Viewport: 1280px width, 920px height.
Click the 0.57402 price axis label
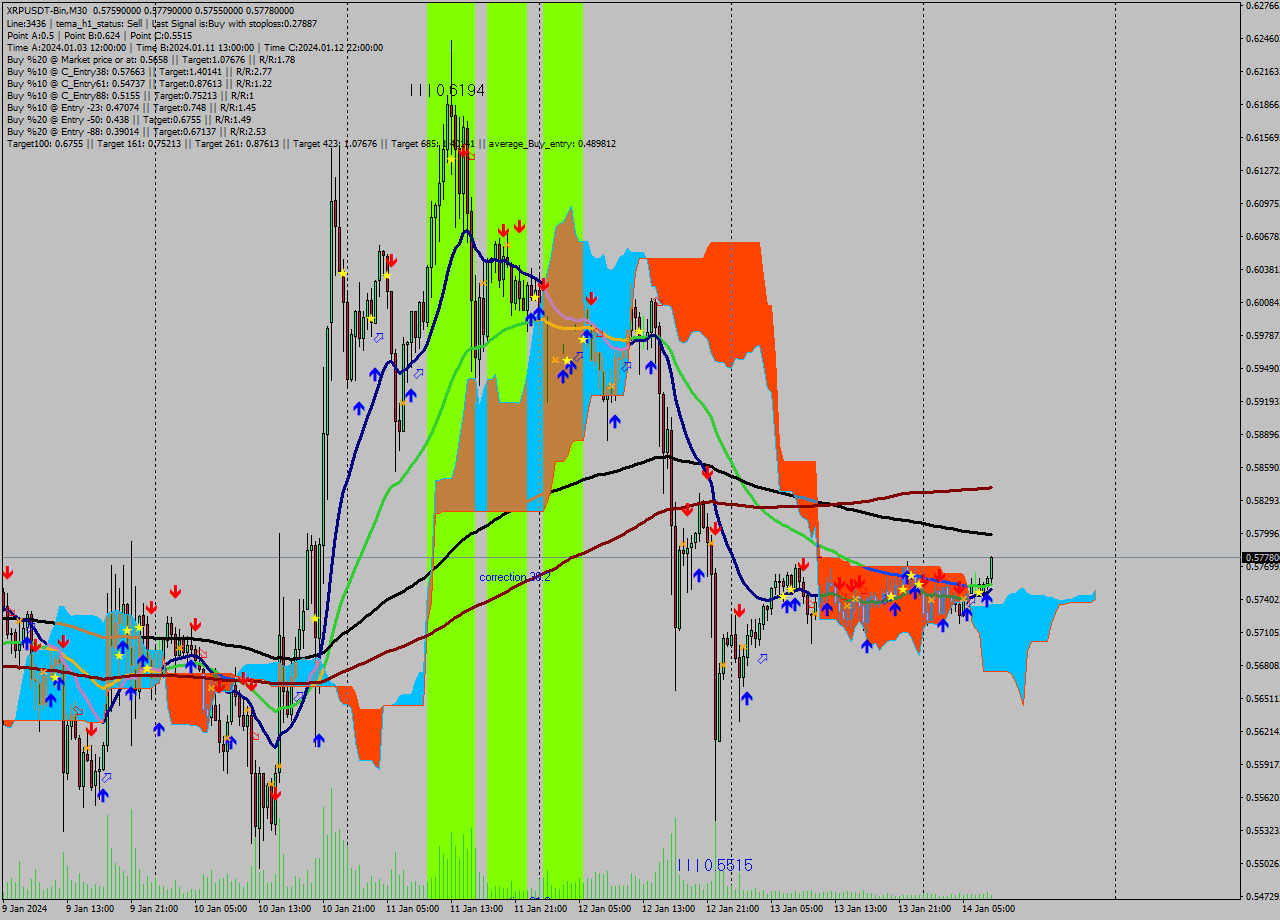1262,600
